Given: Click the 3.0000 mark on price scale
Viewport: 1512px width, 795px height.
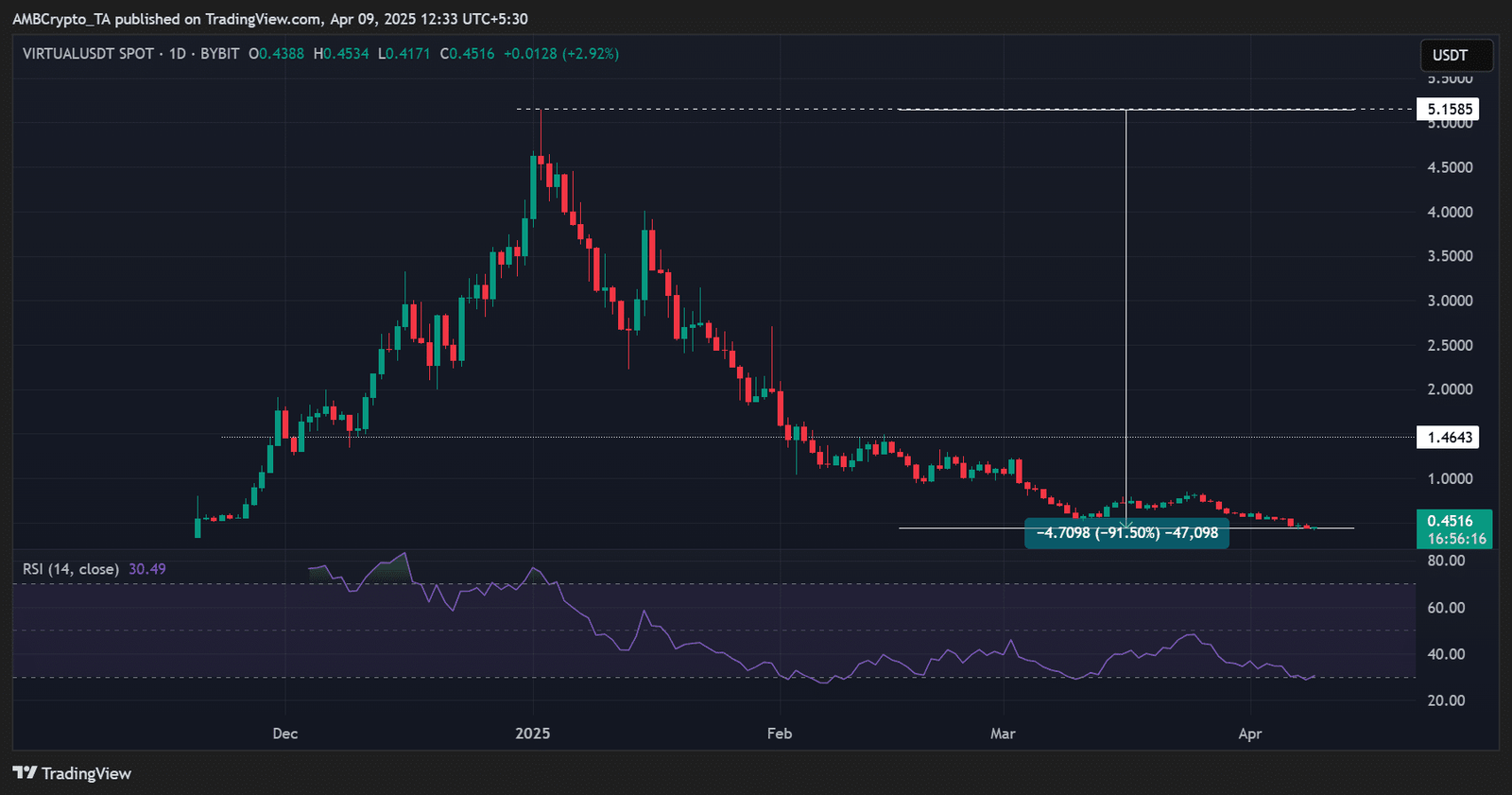Looking at the screenshot, I should click(x=1450, y=301).
